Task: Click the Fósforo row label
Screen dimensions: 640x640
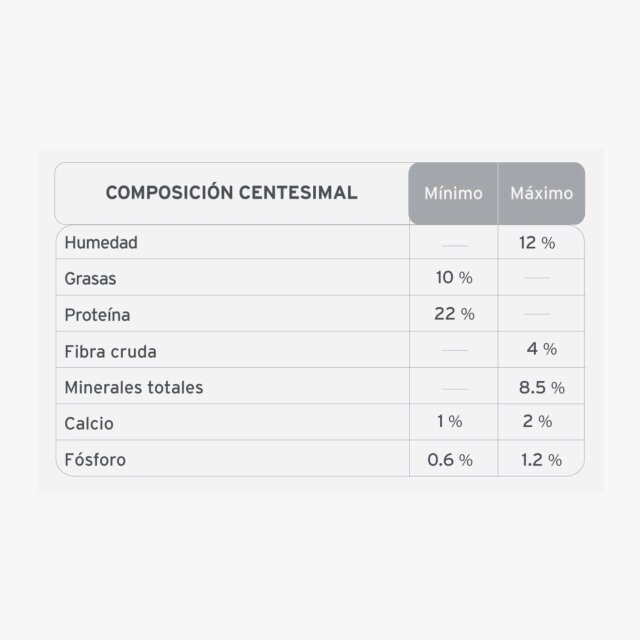Action: pos(95,460)
